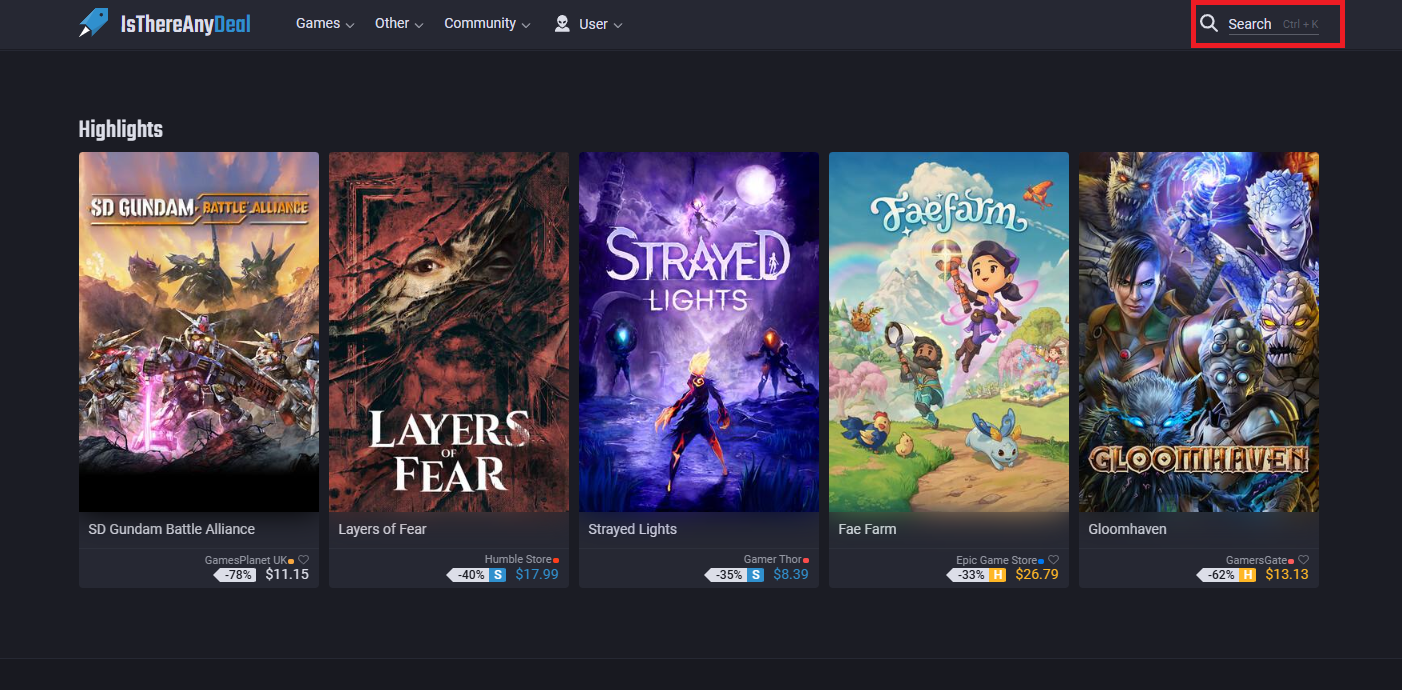The height and width of the screenshot is (690, 1402).
Task: Click SD Gundam Battle Alliance title link
Action: click(x=171, y=529)
